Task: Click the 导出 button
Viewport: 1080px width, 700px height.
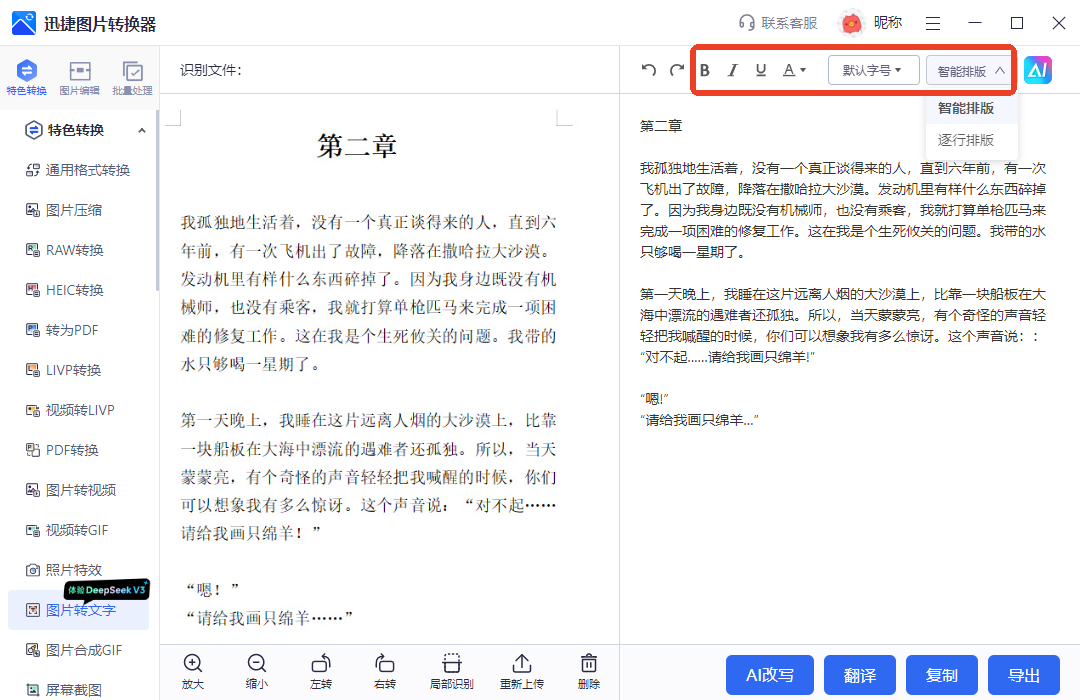Action: [1024, 675]
